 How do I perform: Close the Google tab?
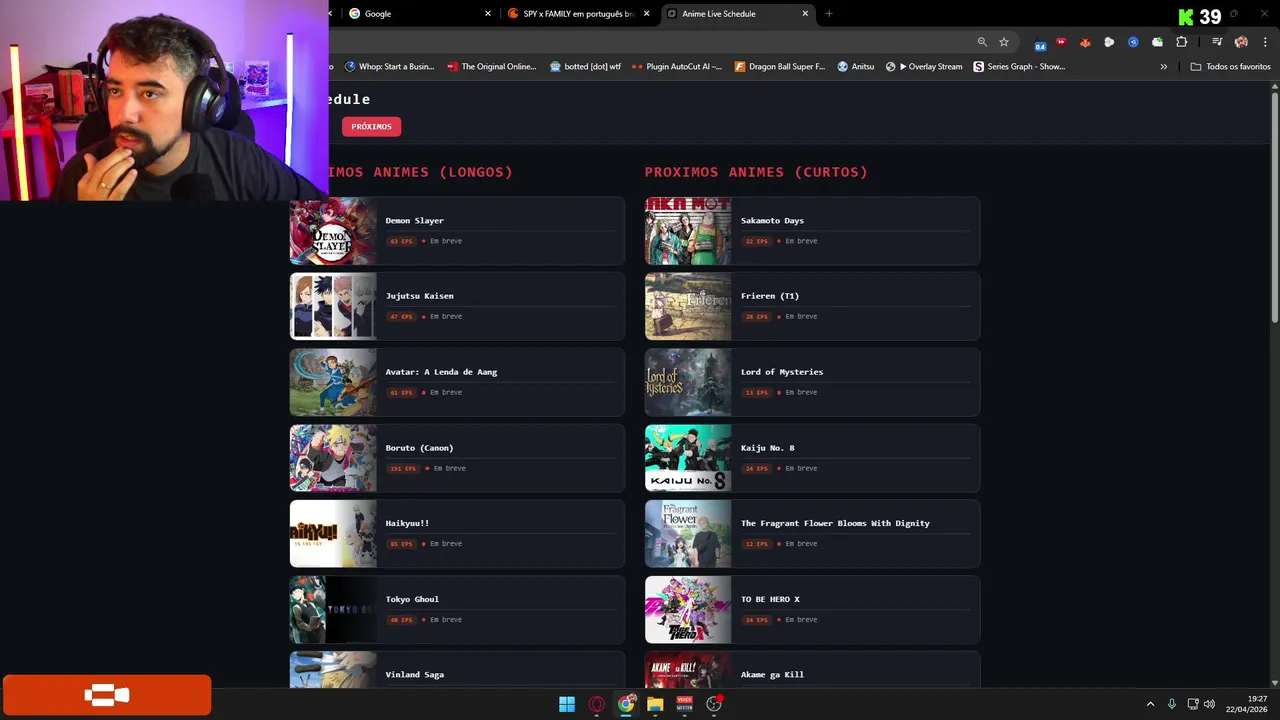(488, 13)
